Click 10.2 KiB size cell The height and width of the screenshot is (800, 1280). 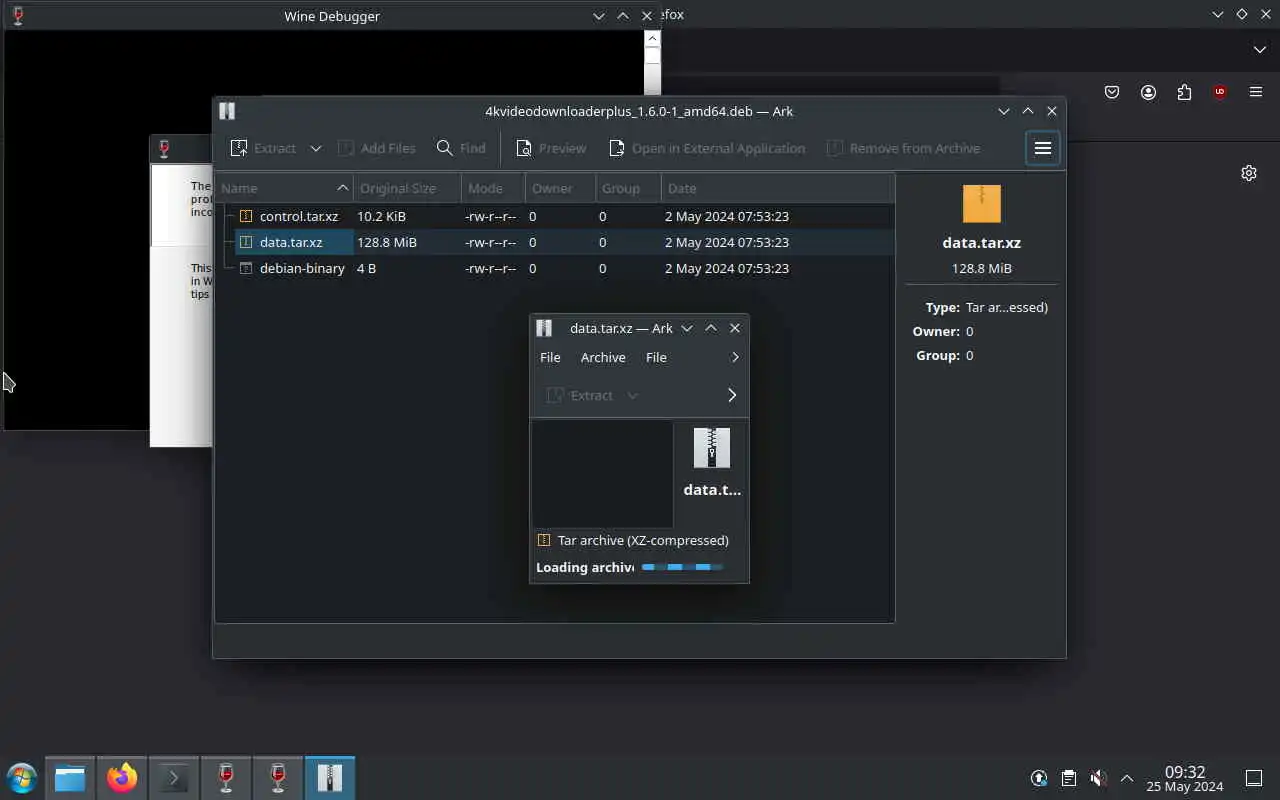point(381,216)
